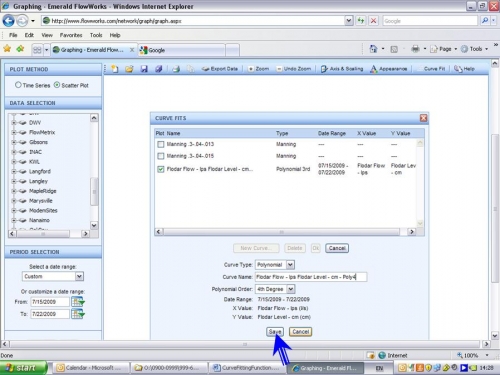Open Axis & Scaling settings

342,69
